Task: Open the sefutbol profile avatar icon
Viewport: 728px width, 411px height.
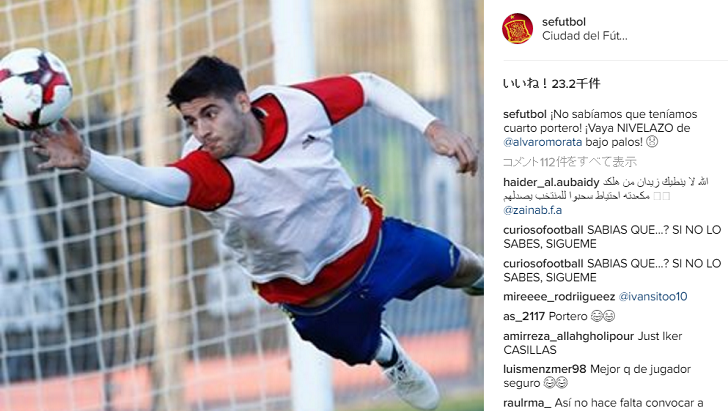Action: coord(517,28)
